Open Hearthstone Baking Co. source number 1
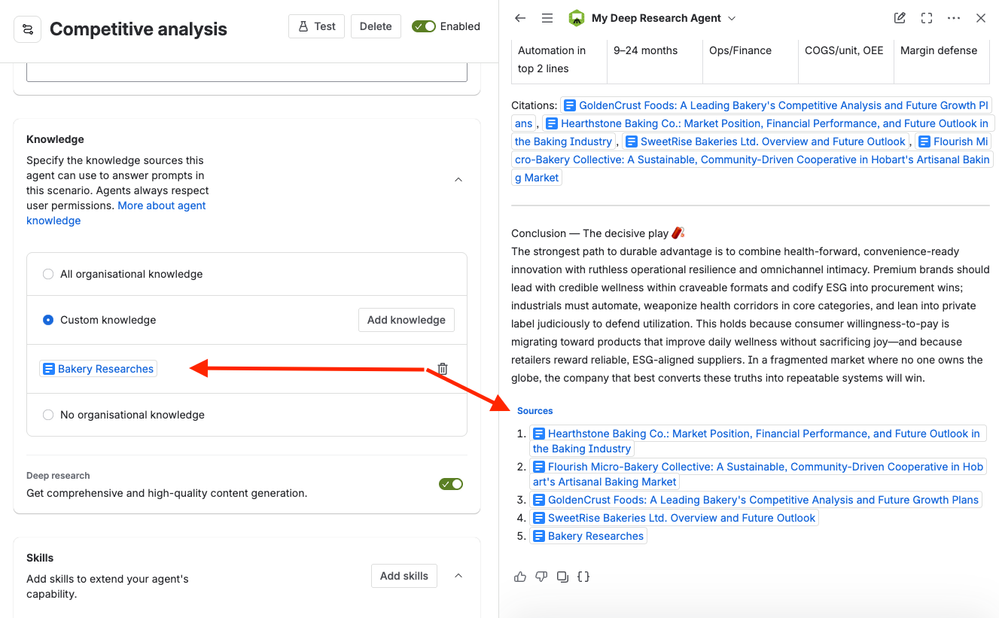The width and height of the screenshot is (999, 618). [758, 441]
